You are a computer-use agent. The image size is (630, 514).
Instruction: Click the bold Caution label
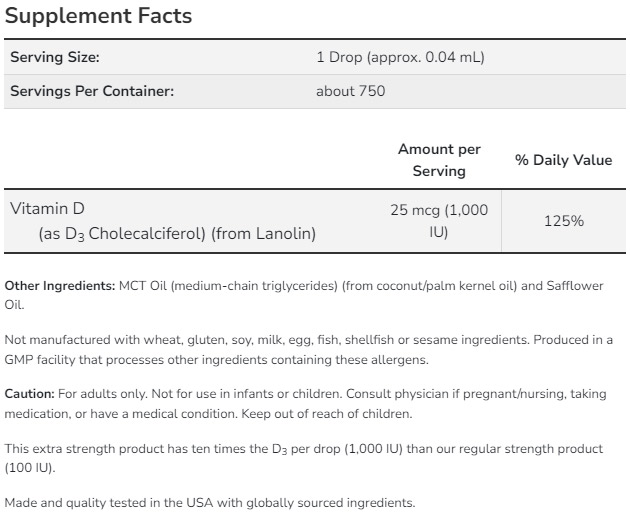(30, 395)
